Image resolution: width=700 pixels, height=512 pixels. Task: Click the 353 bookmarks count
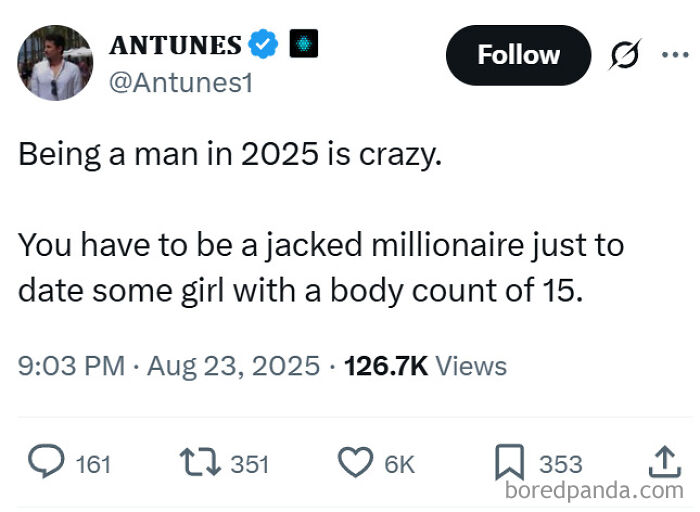[x=560, y=464]
